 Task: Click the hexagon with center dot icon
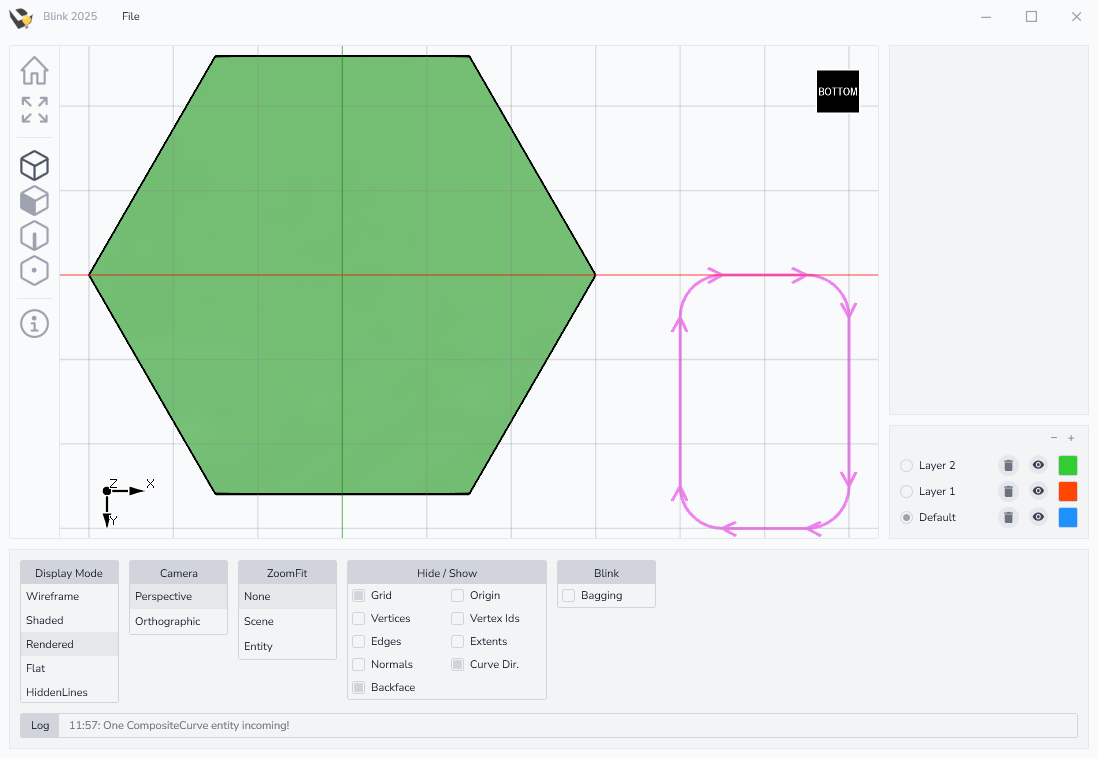point(34,271)
